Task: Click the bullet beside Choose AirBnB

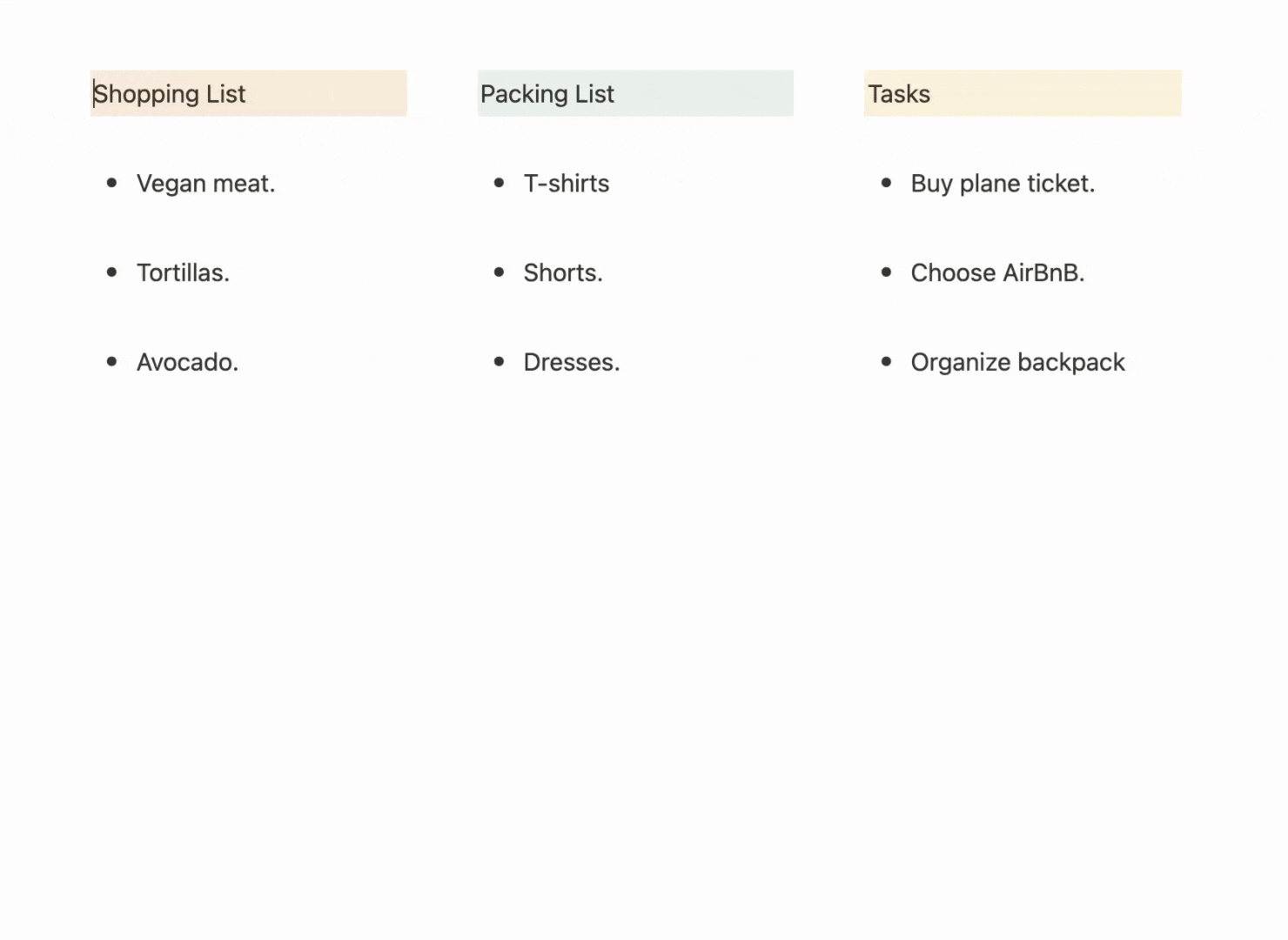Action: [886, 272]
